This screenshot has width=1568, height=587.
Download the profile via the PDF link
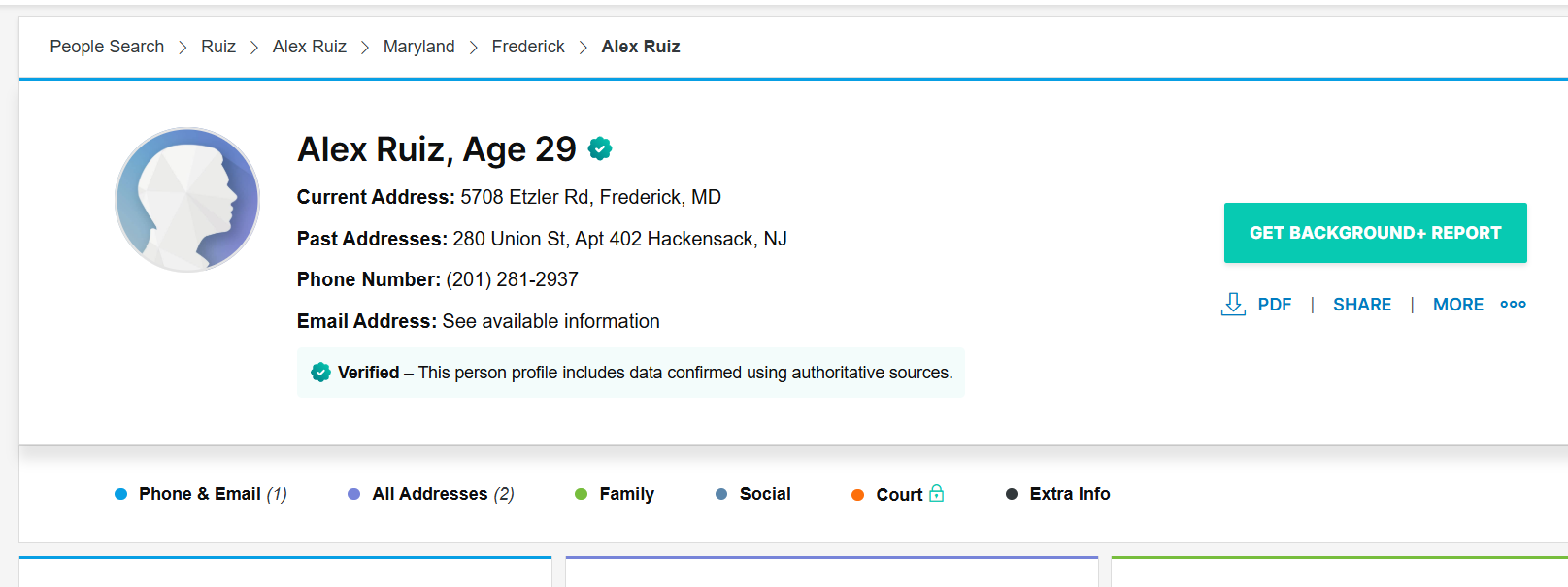tap(1274, 305)
